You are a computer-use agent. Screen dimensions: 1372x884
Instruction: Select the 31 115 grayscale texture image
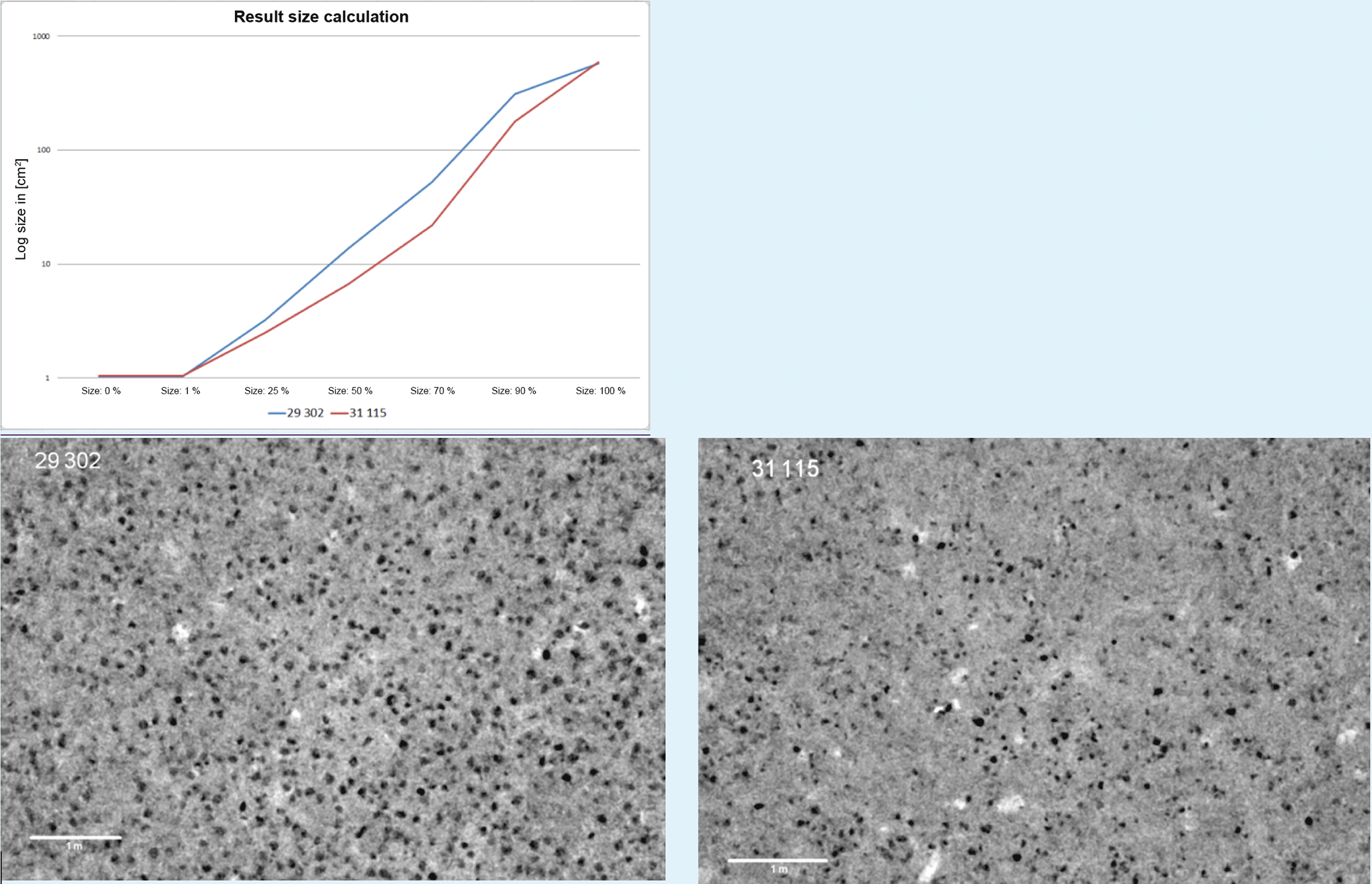pos(1033,660)
